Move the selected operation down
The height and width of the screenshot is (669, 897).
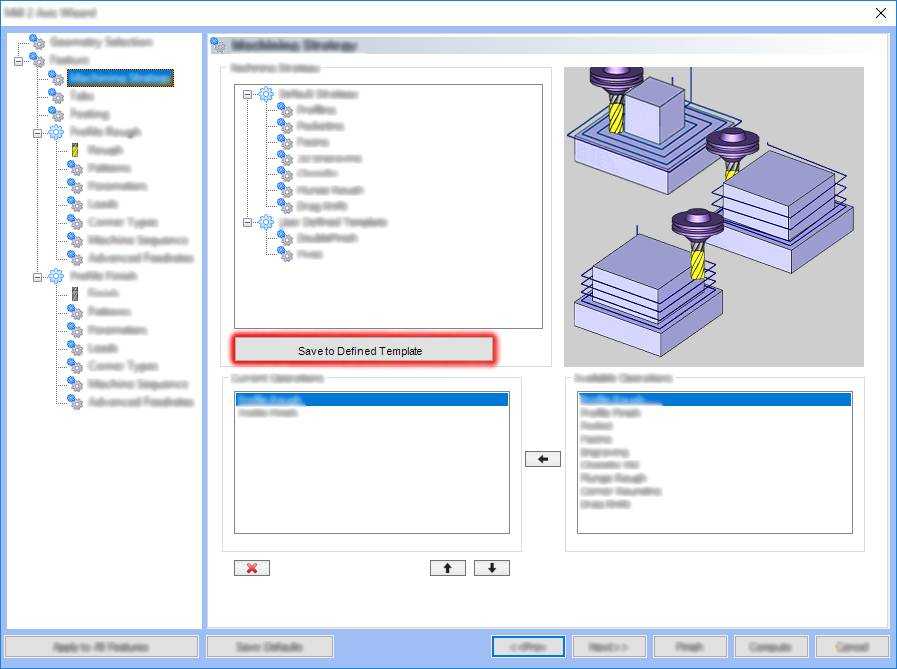click(491, 568)
